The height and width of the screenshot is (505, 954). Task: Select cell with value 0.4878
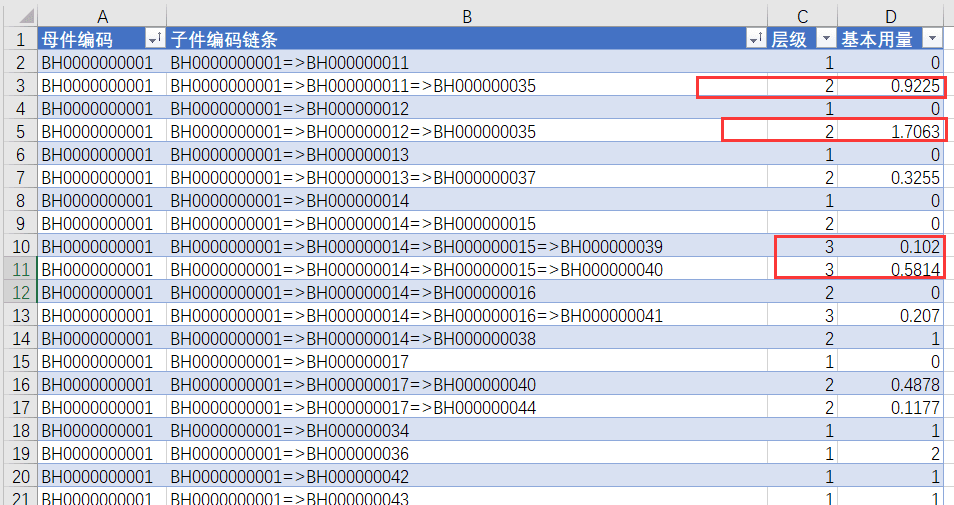click(891, 385)
